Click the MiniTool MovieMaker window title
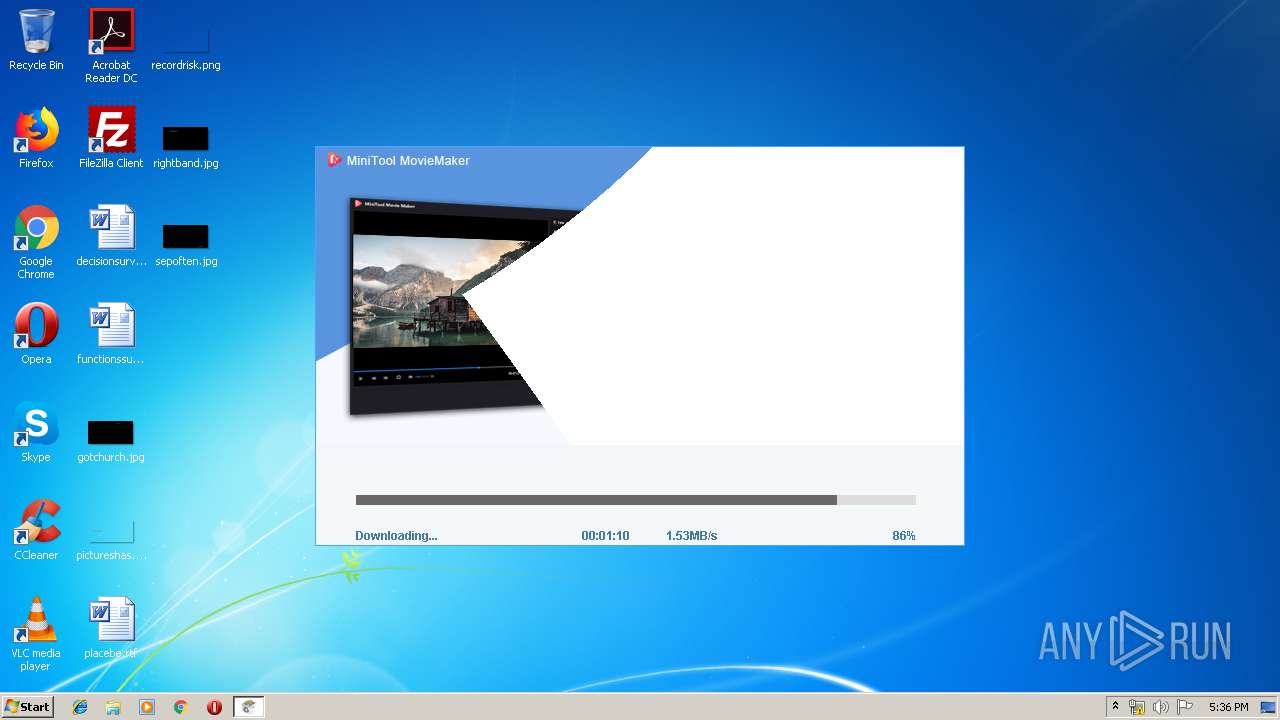The image size is (1280, 720). tap(408, 160)
